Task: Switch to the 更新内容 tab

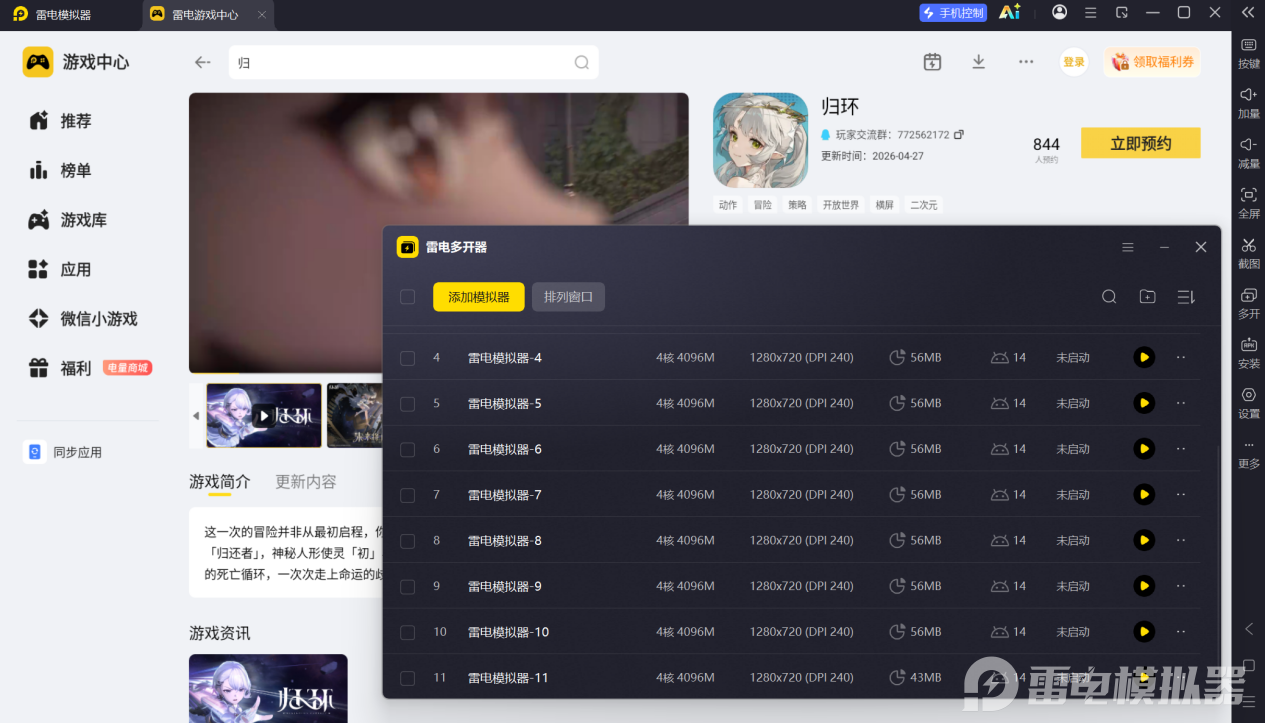Action: tap(306, 482)
